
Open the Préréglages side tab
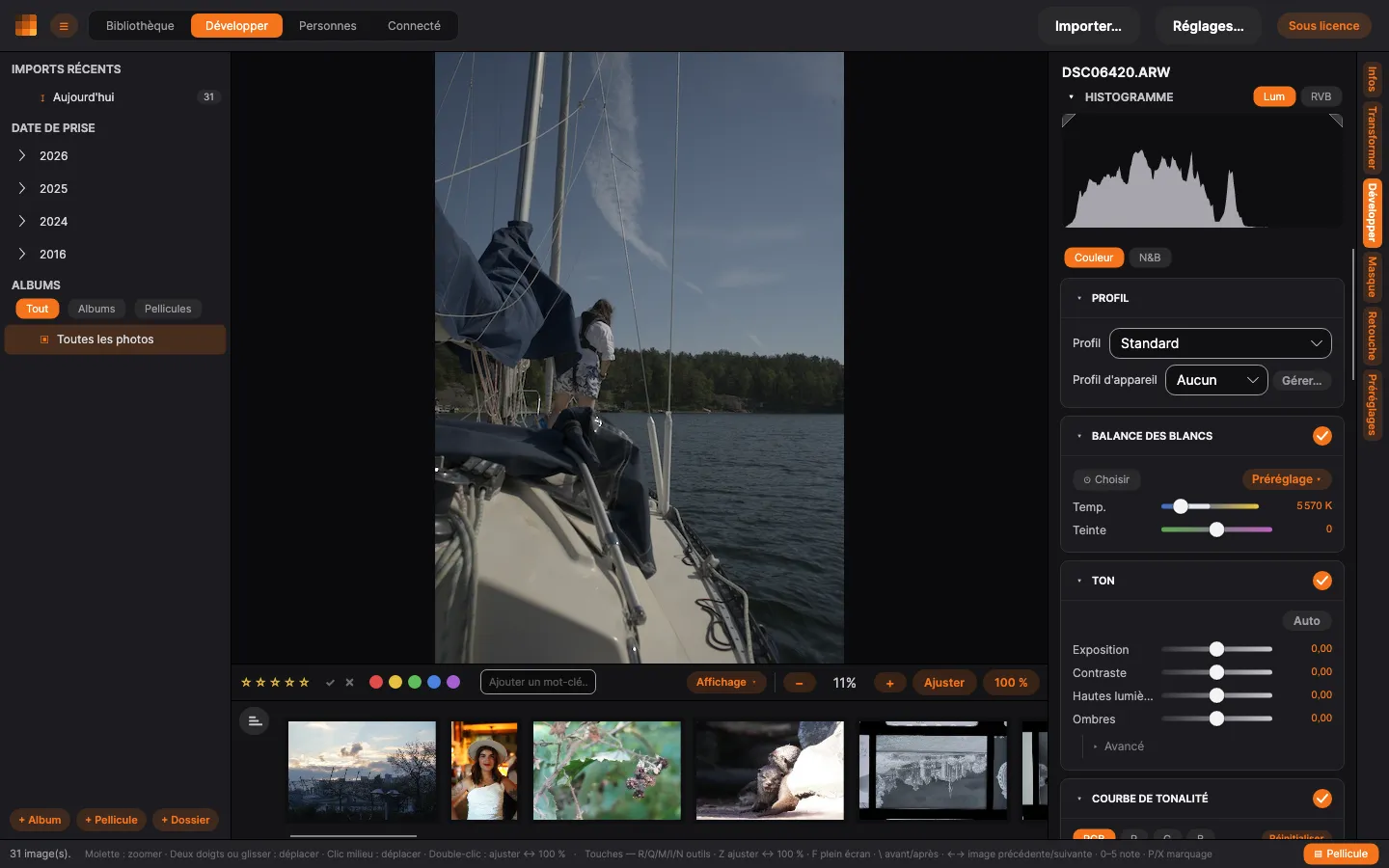coord(1372,404)
